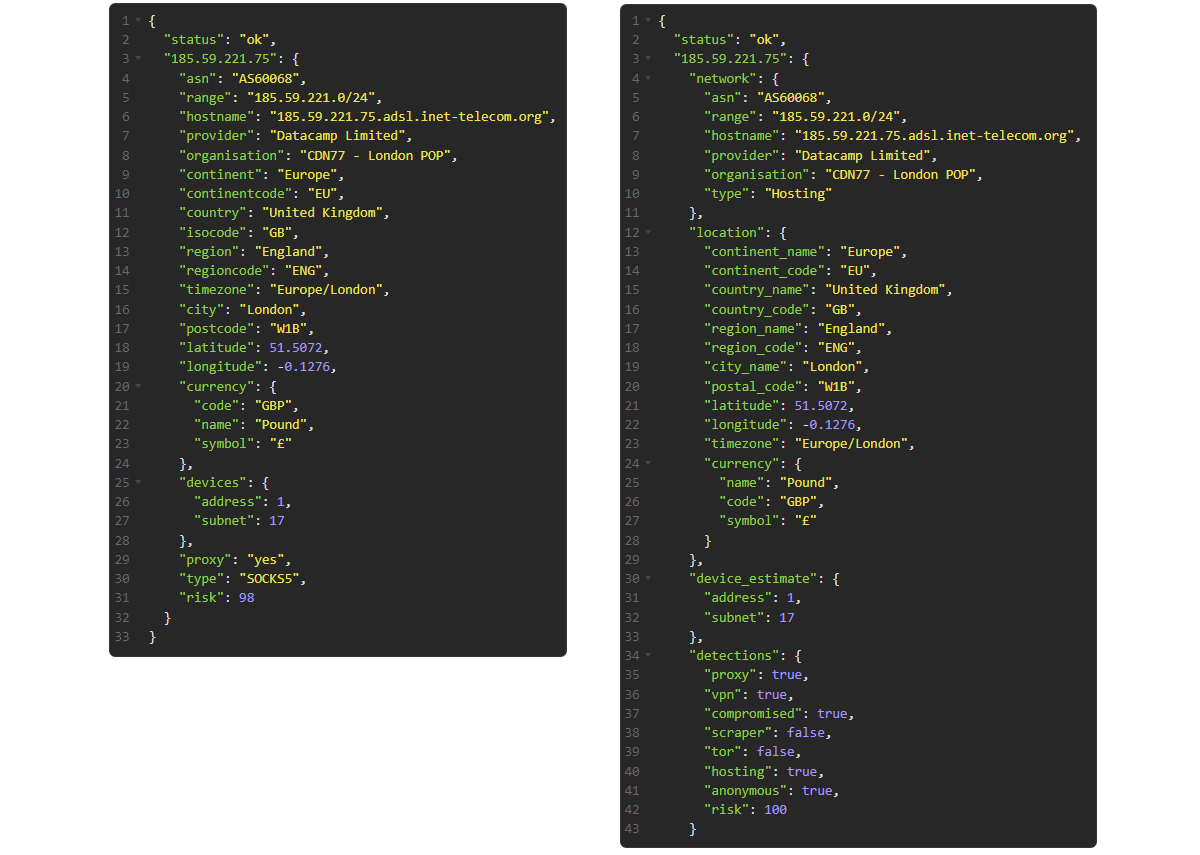The width and height of the screenshot is (1200, 855).
Task: Click the "AS60068" value in left panel
Action: coord(268,78)
